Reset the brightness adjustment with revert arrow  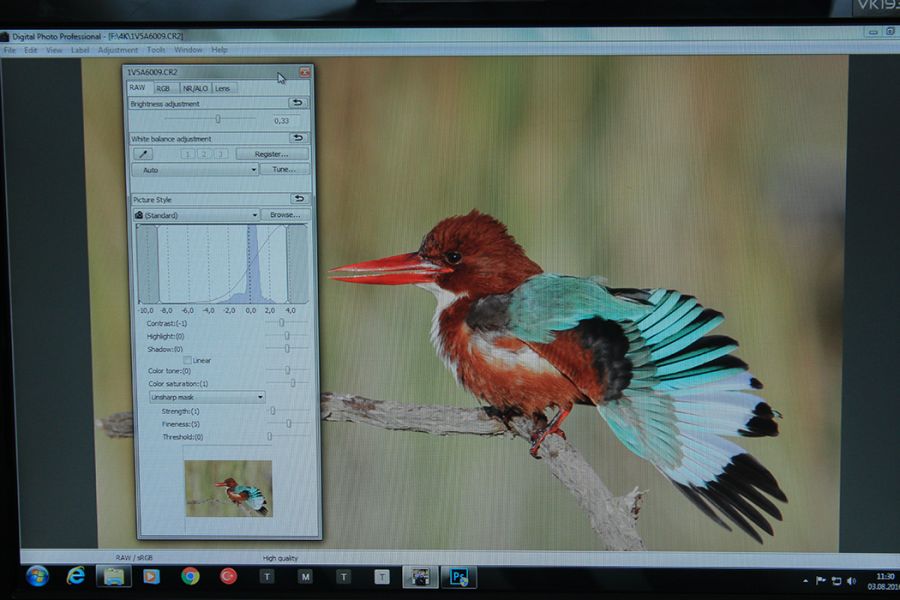coord(298,103)
